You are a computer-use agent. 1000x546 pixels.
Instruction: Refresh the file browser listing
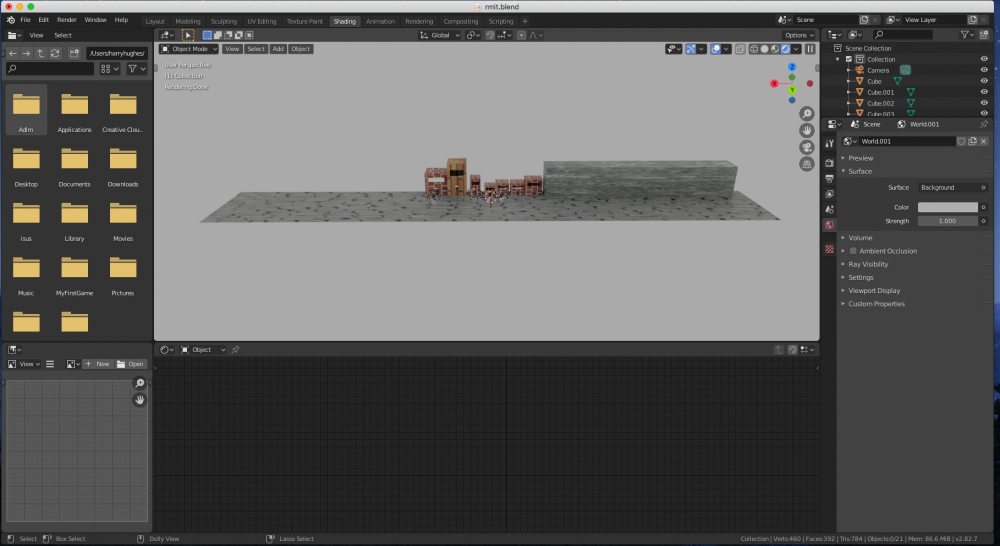pos(55,53)
